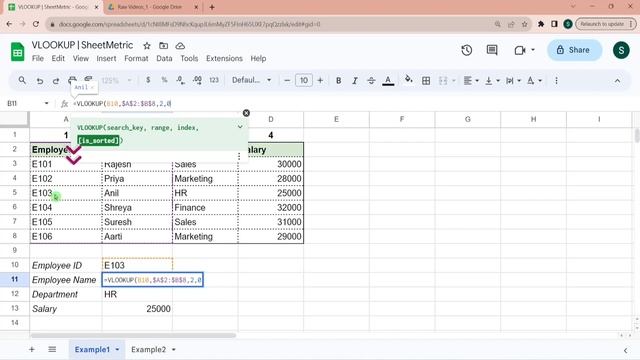This screenshot has height=360, width=640.
Task: Decrease font size with minus button
Action: [287, 80]
